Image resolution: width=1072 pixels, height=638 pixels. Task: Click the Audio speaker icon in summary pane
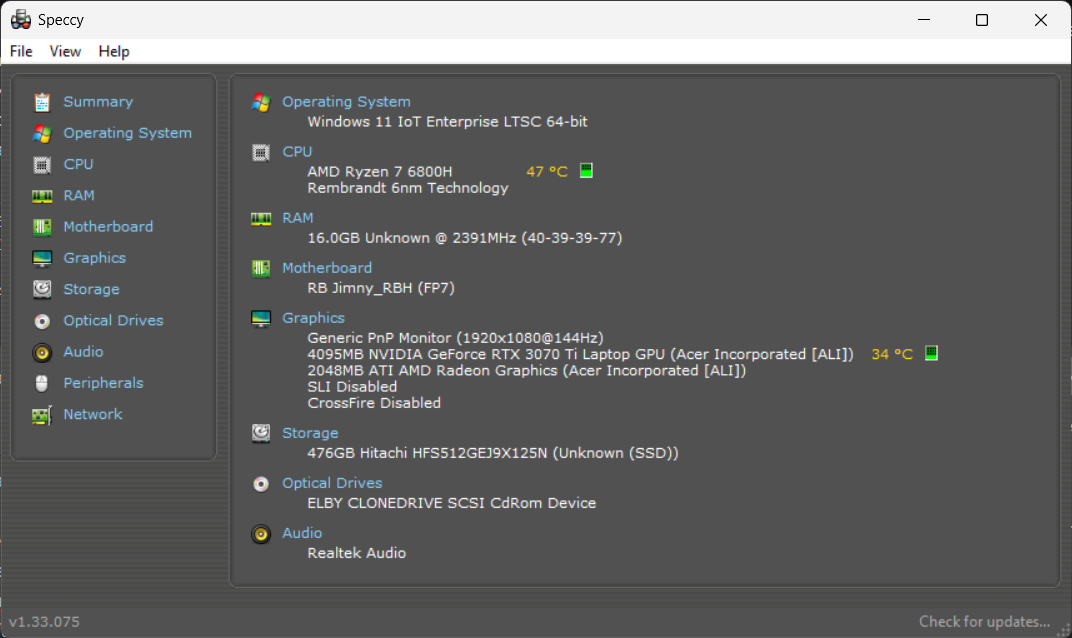click(261, 534)
